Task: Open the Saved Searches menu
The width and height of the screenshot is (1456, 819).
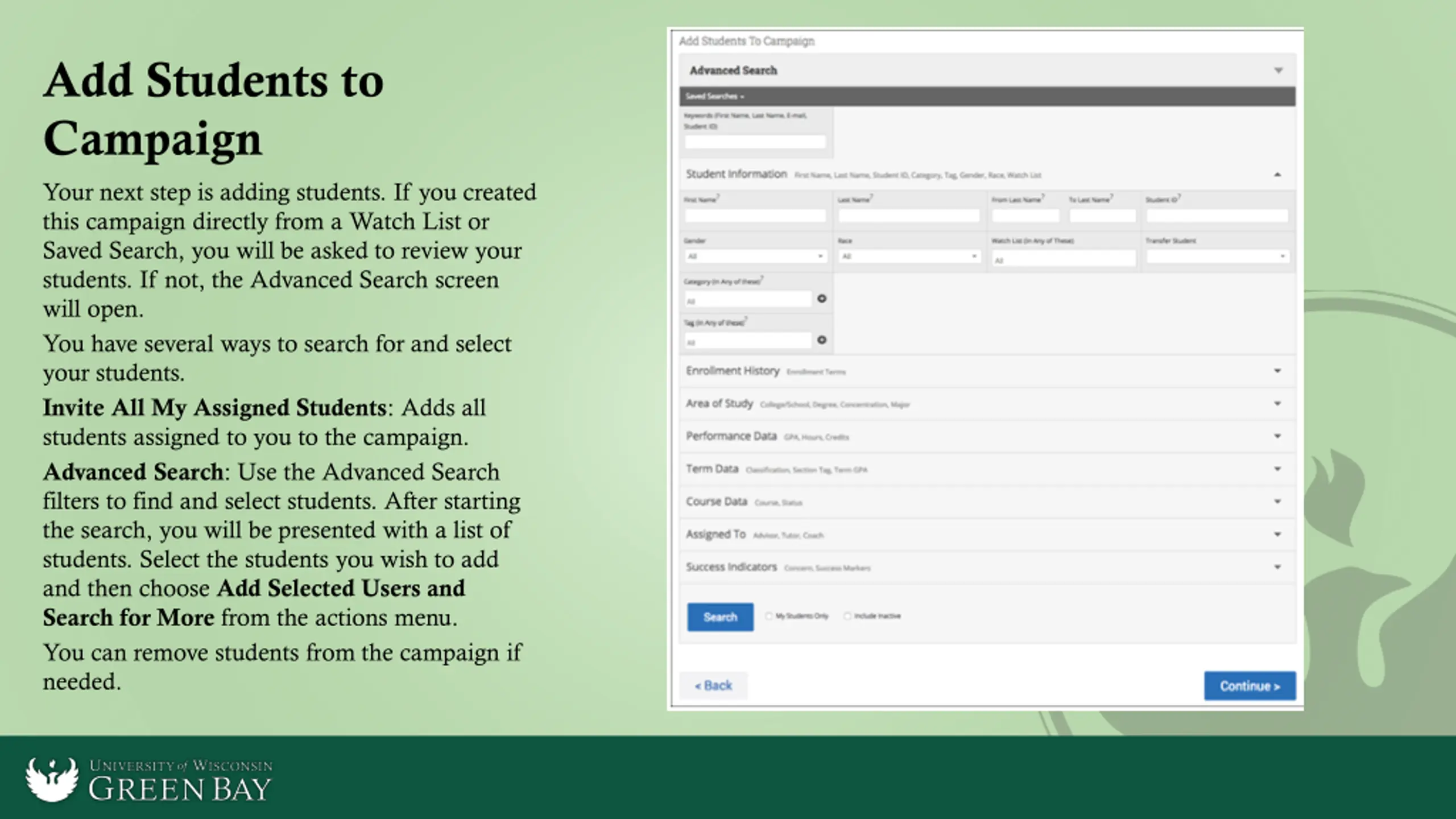Action: [714, 97]
